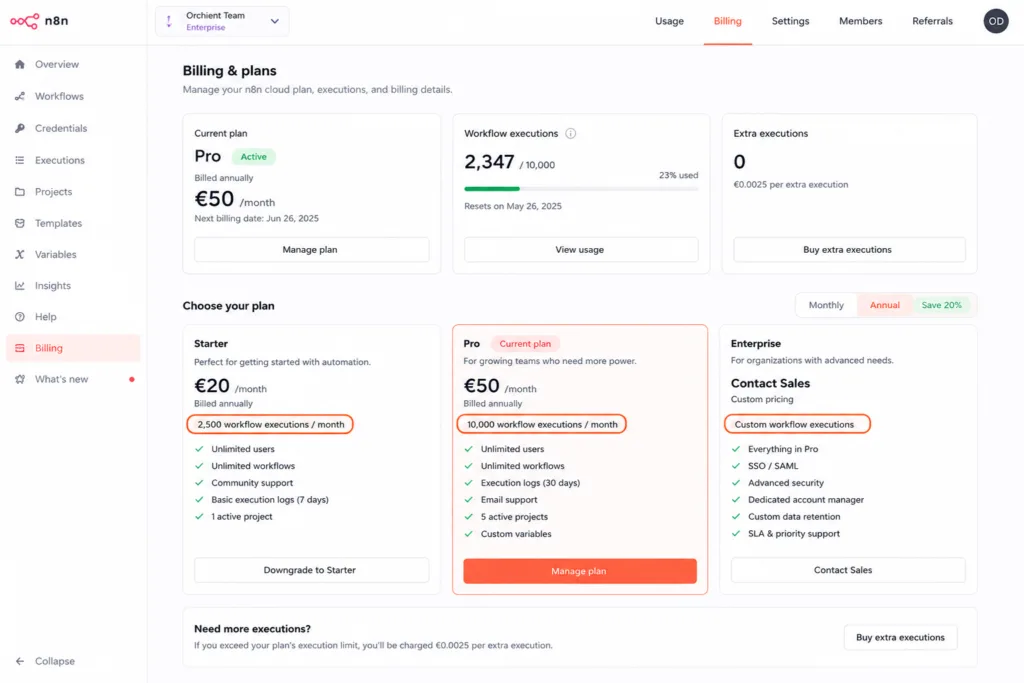Click the workflow executions progress bar
Screen dimensions: 1024x683
[x=581, y=189]
